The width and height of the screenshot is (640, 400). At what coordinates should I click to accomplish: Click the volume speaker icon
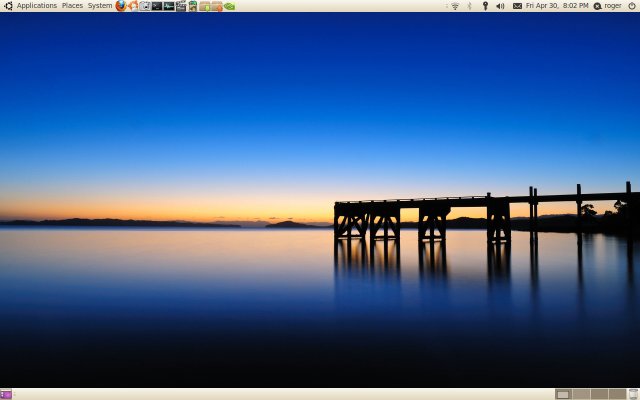[x=500, y=6]
